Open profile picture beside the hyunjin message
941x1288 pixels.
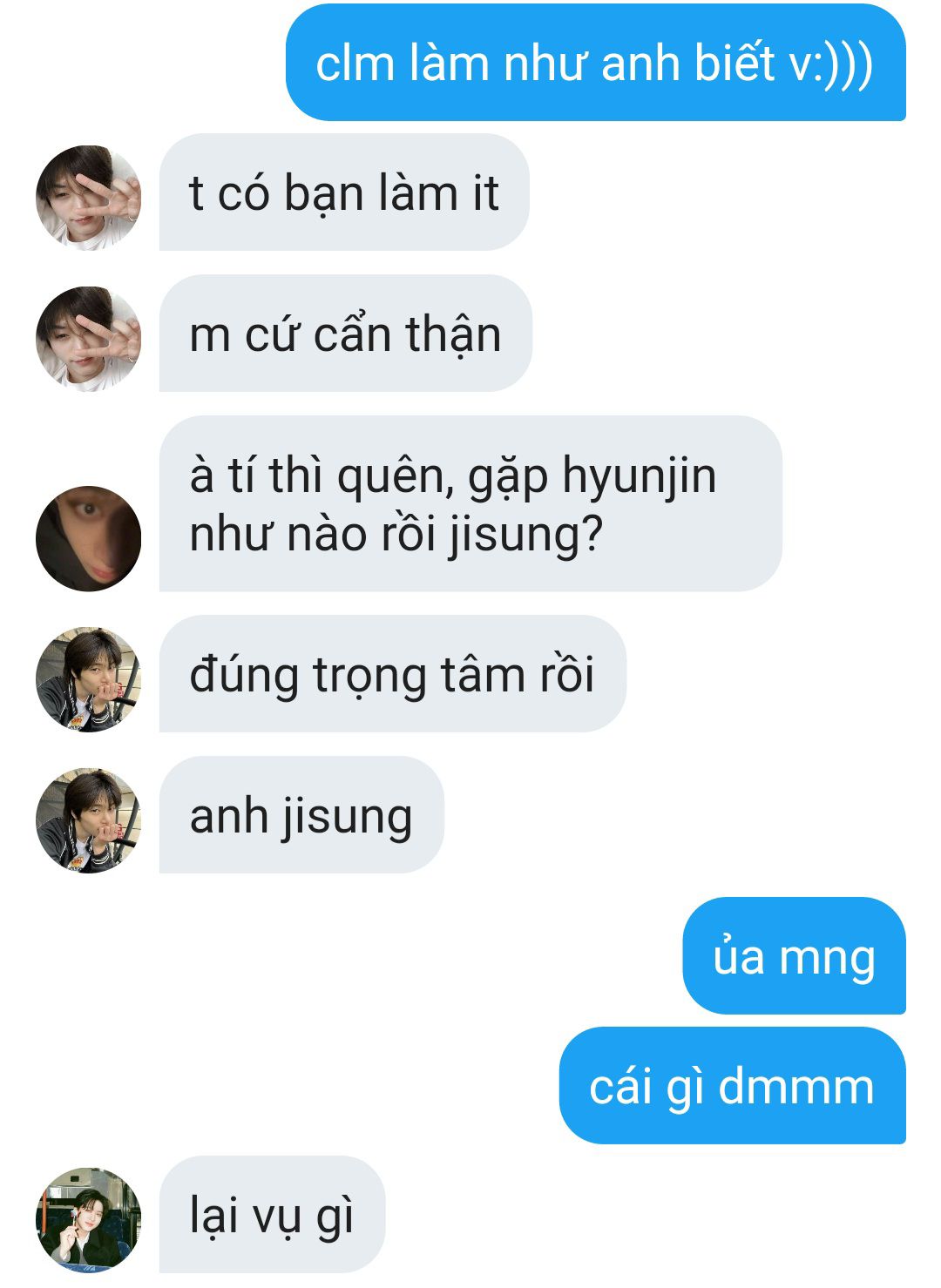88,538
